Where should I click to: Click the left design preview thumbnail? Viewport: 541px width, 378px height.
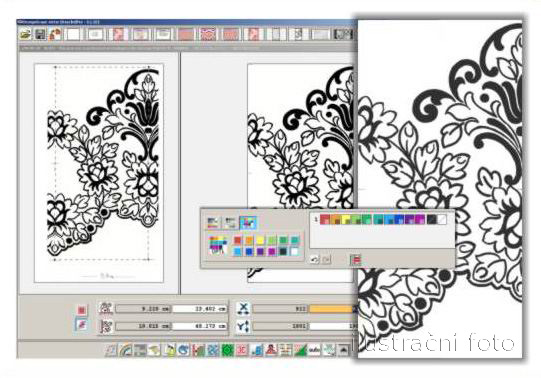[x=99, y=173]
